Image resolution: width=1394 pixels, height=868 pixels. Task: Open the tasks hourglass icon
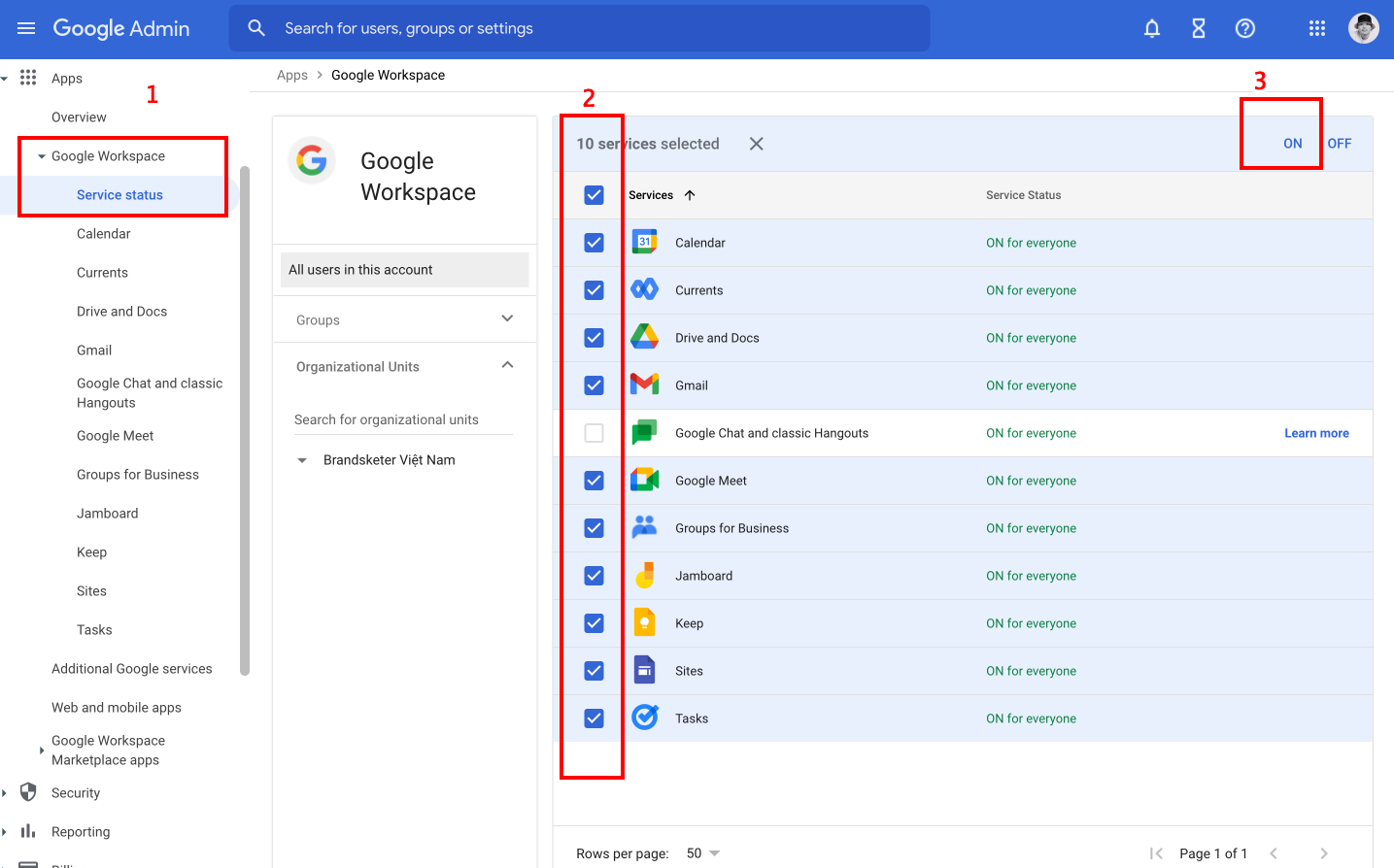(x=1199, y=29)
